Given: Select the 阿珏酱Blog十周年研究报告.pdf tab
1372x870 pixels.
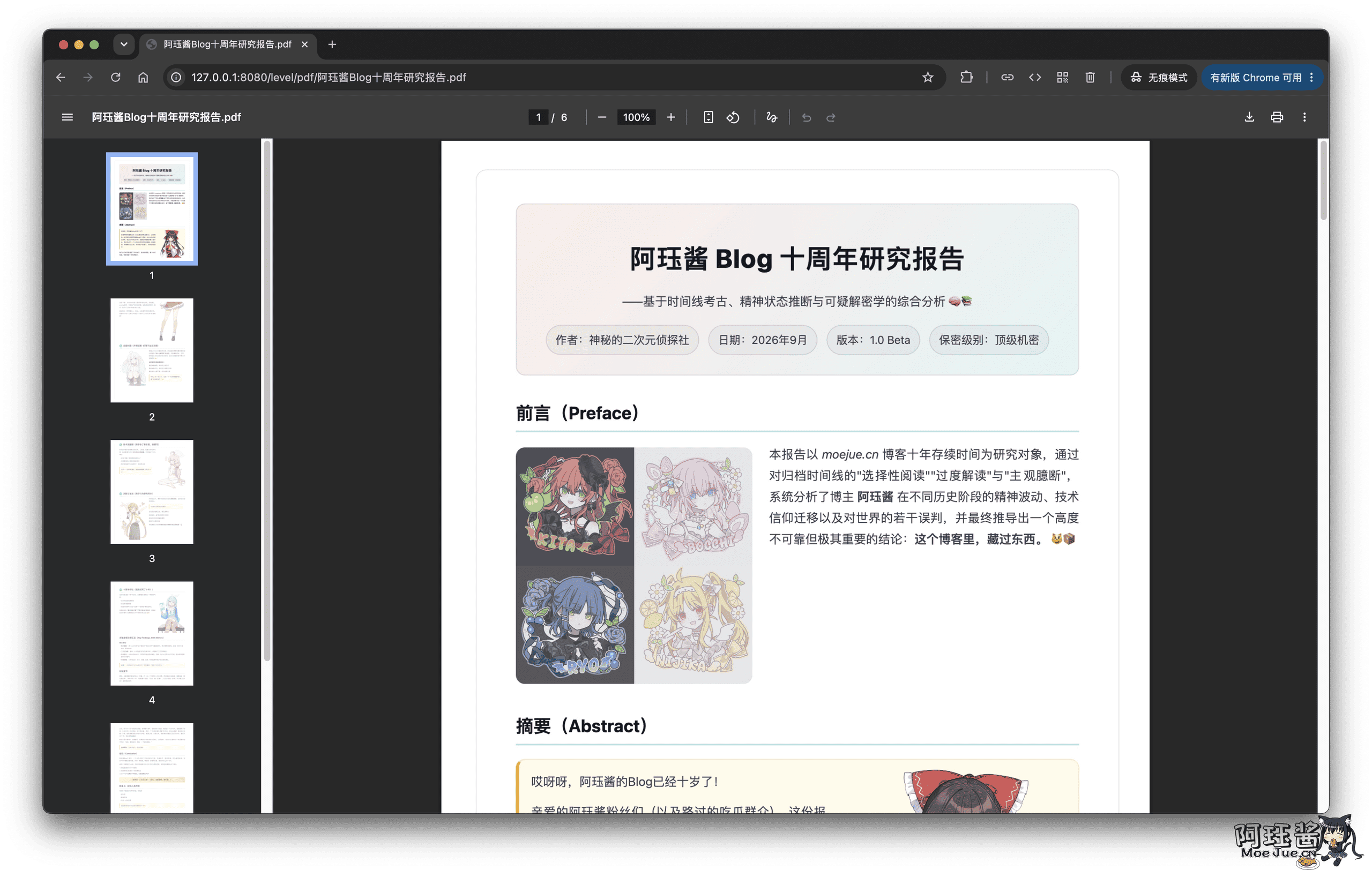Looking at the screenshot, I should click(x=227, y=44).
